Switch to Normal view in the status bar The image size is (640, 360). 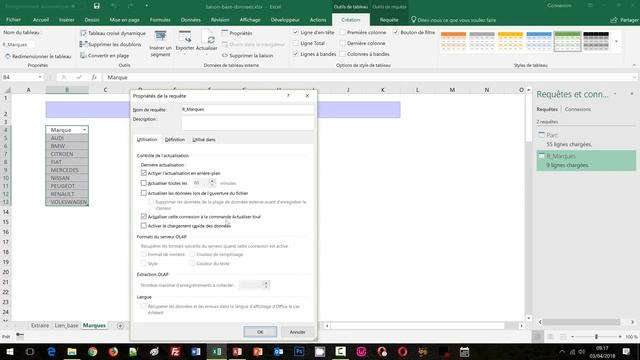click(x=538, y=337)
